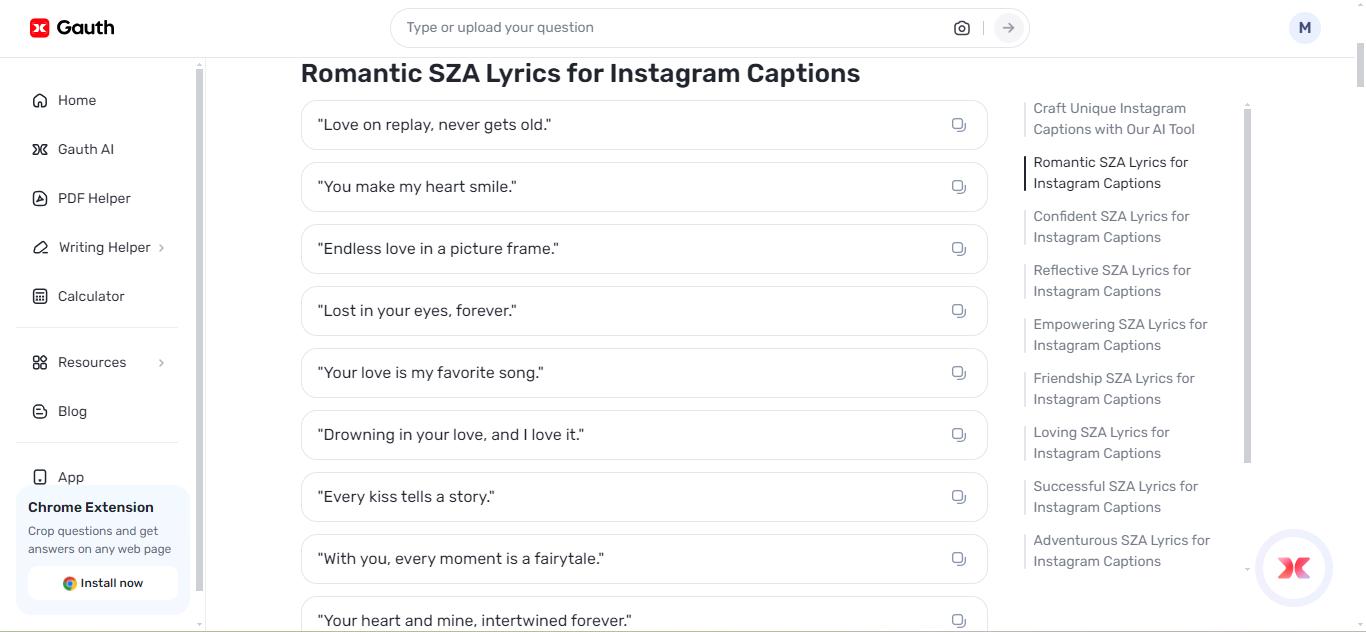Click inside the question input field
This screenshot has height=632, width=1366.
(x=600, y=27)
